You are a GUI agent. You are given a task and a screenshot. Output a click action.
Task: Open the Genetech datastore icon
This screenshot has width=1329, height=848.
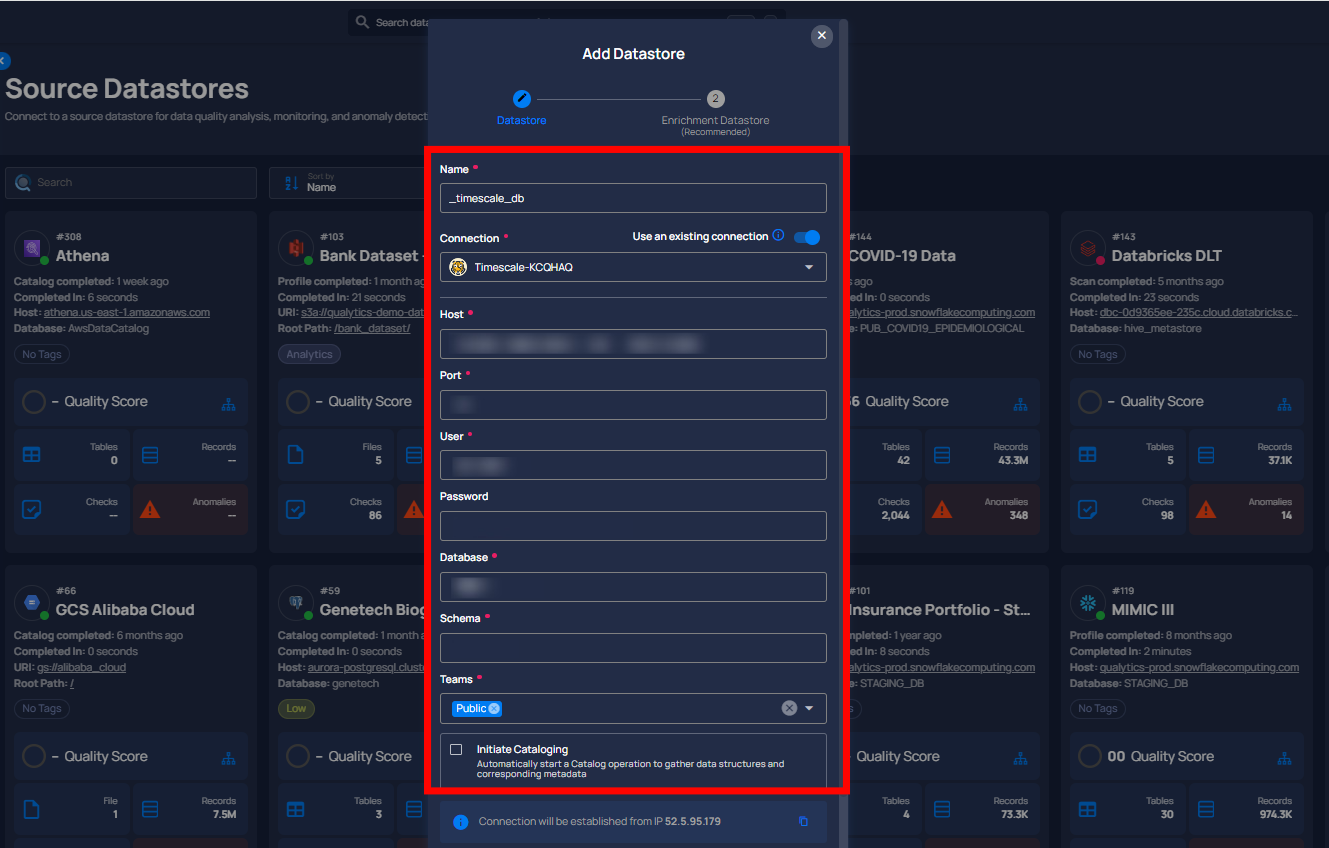296,602
